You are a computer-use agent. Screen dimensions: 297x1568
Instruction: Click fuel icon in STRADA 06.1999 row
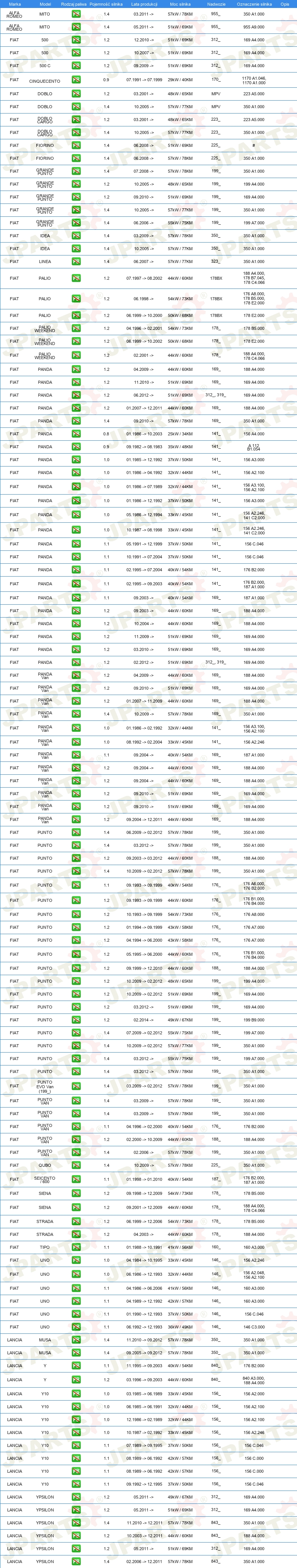point(76,1221)
